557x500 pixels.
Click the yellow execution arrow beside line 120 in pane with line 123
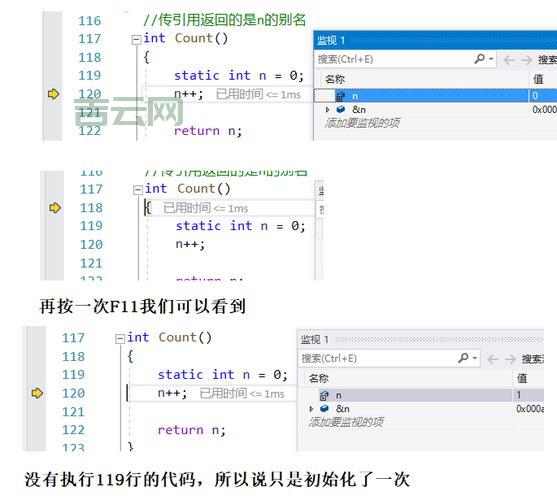tap(37, 393)
